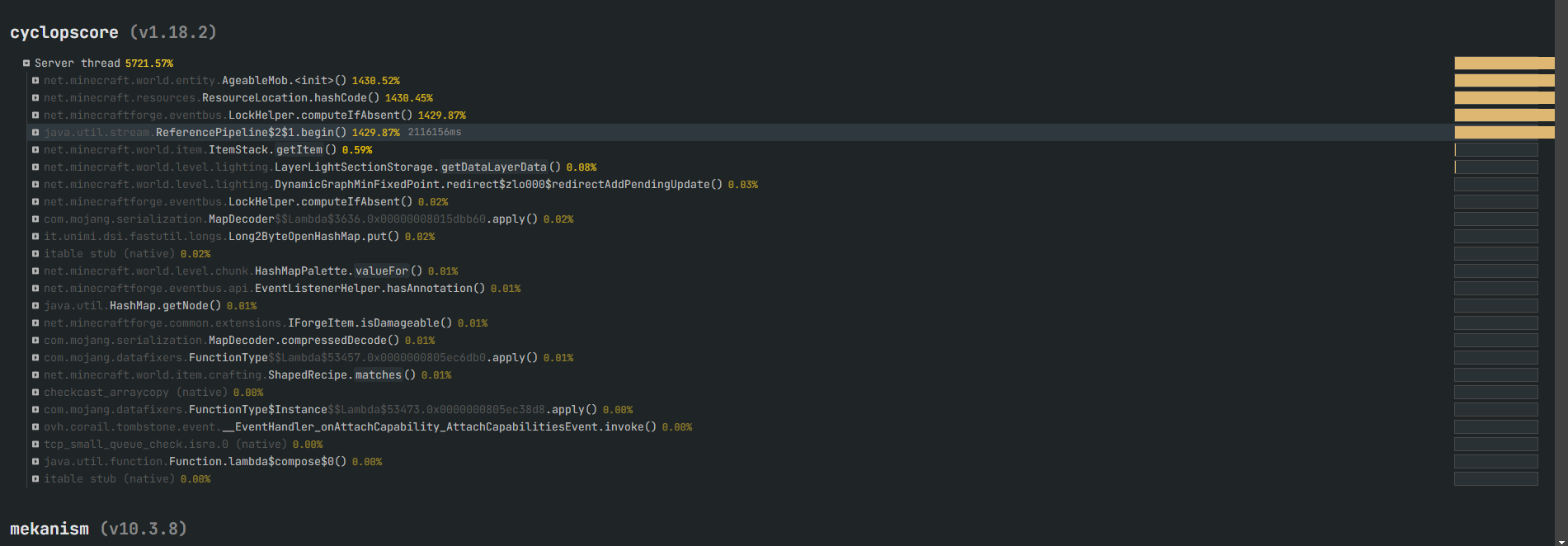Expand LockHelper.computeIfAbsent() 0.02% node

tap(35, 201)
